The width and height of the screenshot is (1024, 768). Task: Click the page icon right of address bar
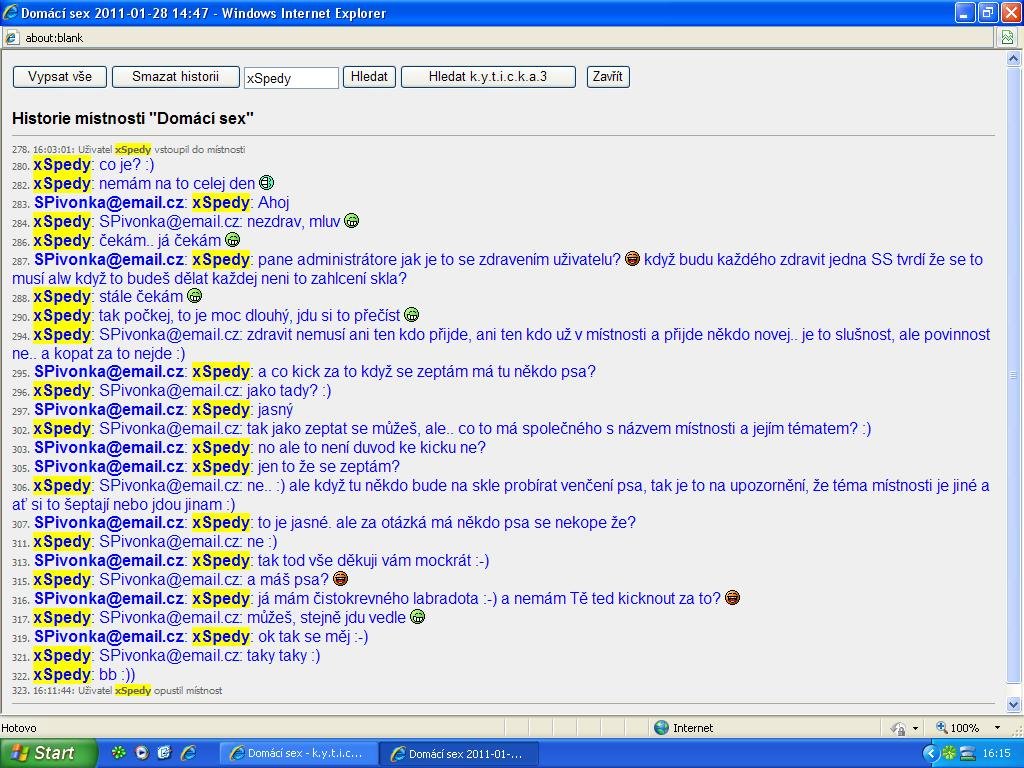point(1008,37)
